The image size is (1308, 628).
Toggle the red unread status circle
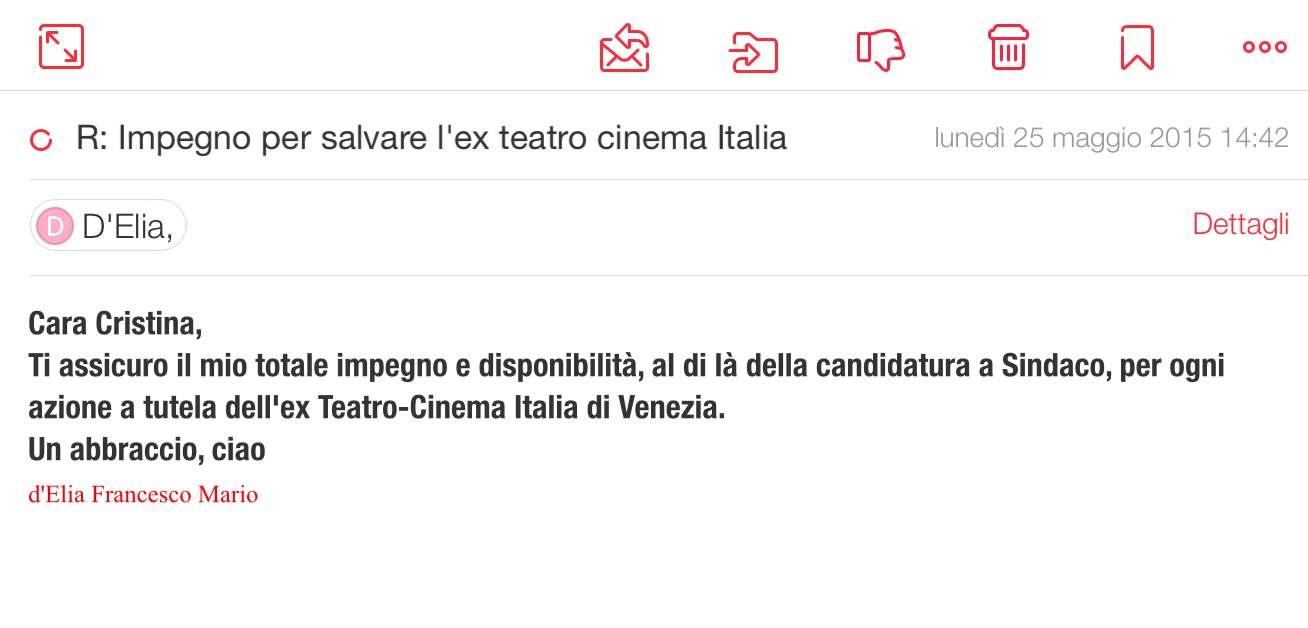(41, 140)
